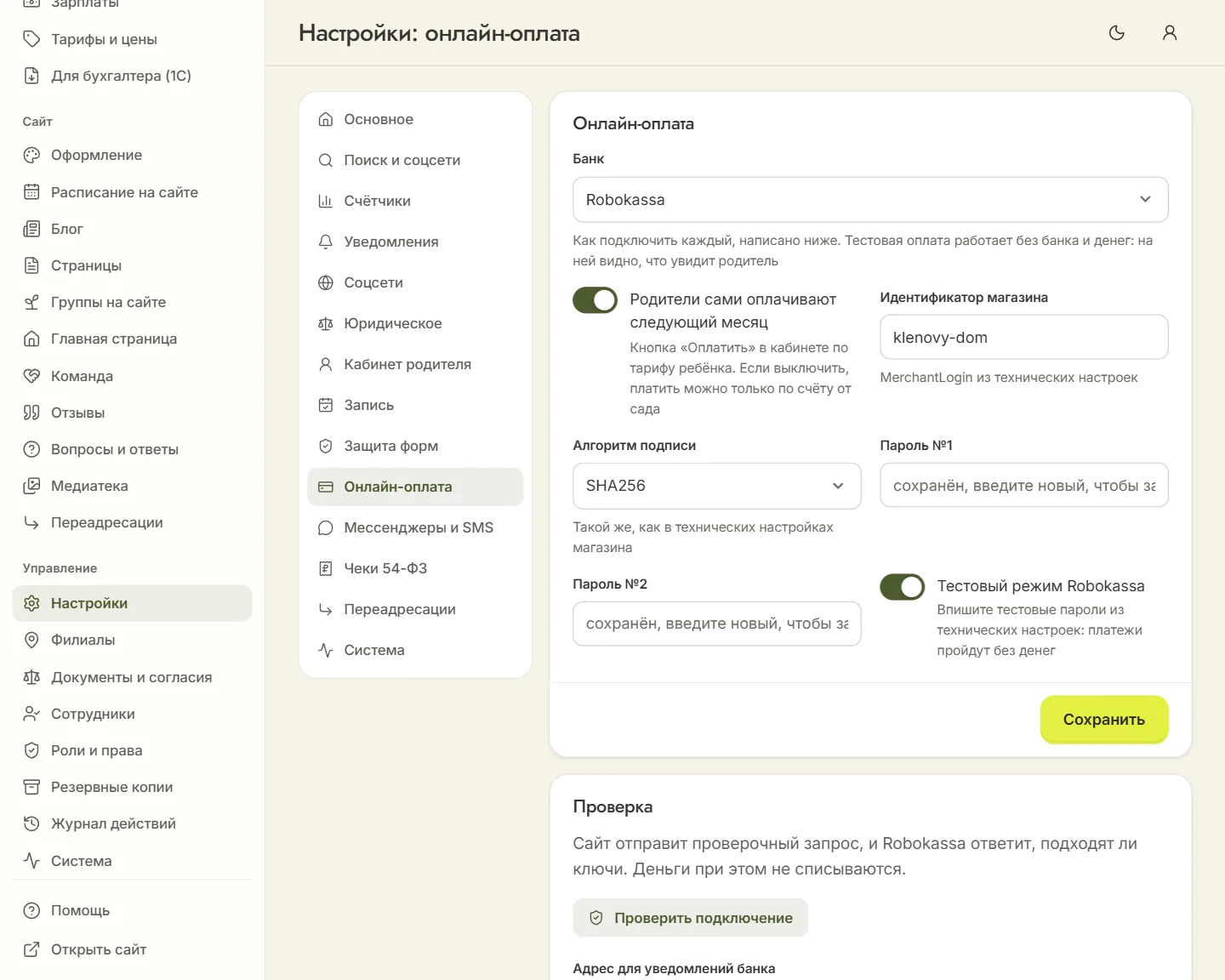Focus Идентификатор магазина field klenovy-dom

pyautogui.click(x=1024, y=338)
